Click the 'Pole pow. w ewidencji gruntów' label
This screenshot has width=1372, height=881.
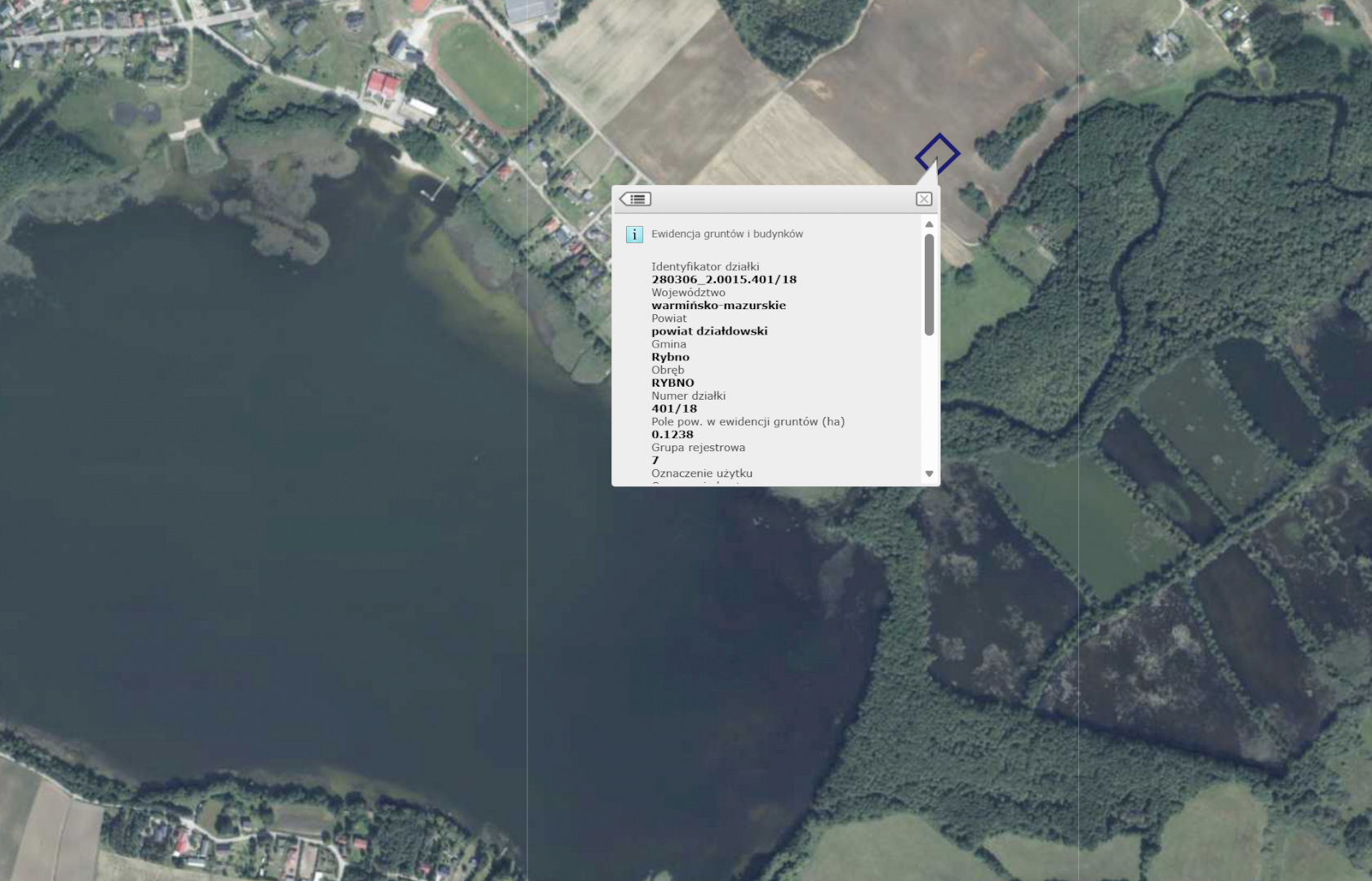pos(748,422)
